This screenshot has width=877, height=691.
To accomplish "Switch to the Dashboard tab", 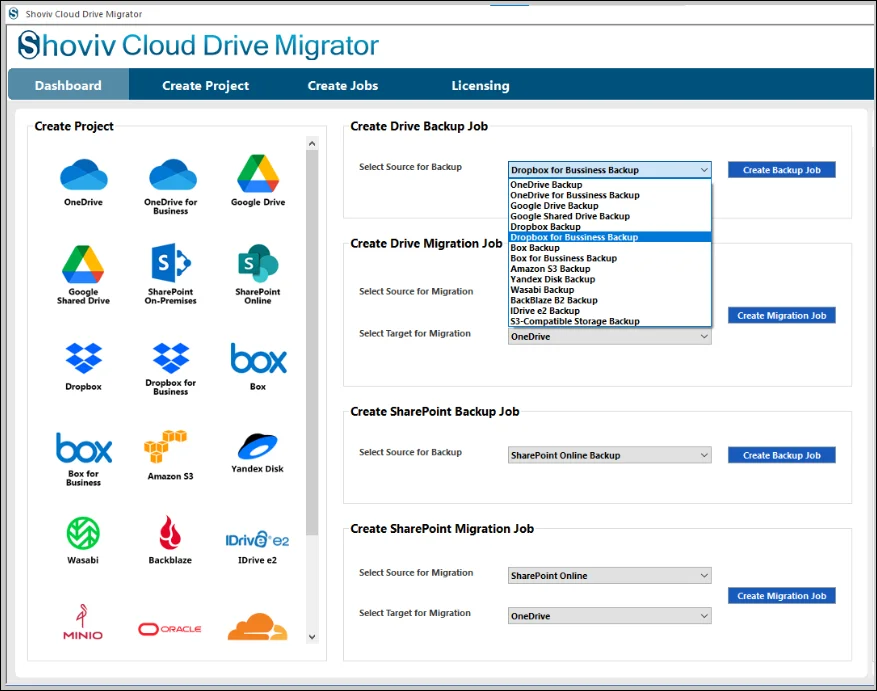I will point(68,85).
